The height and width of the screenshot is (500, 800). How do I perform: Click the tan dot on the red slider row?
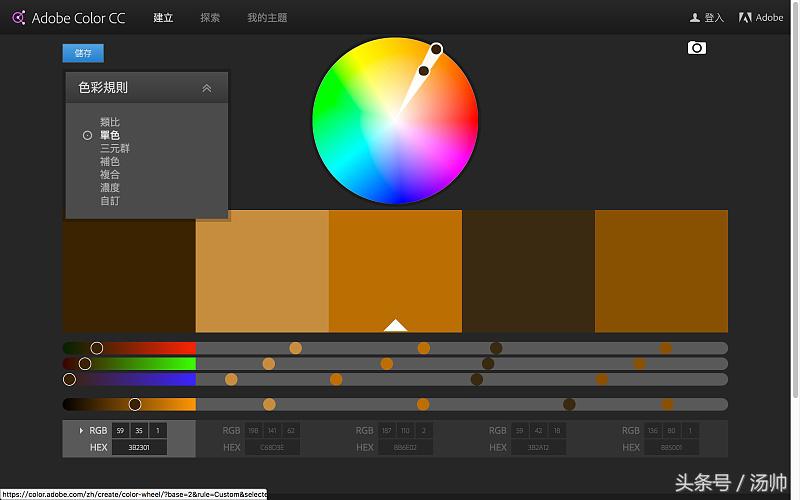[x=295, y=348]
